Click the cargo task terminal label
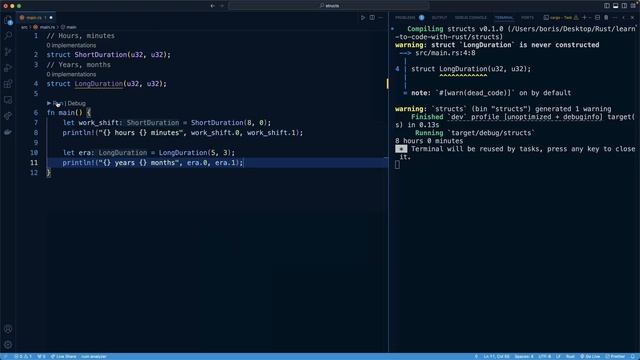The image size is (640, 360). pyautogui.click(x=561, y=18)
